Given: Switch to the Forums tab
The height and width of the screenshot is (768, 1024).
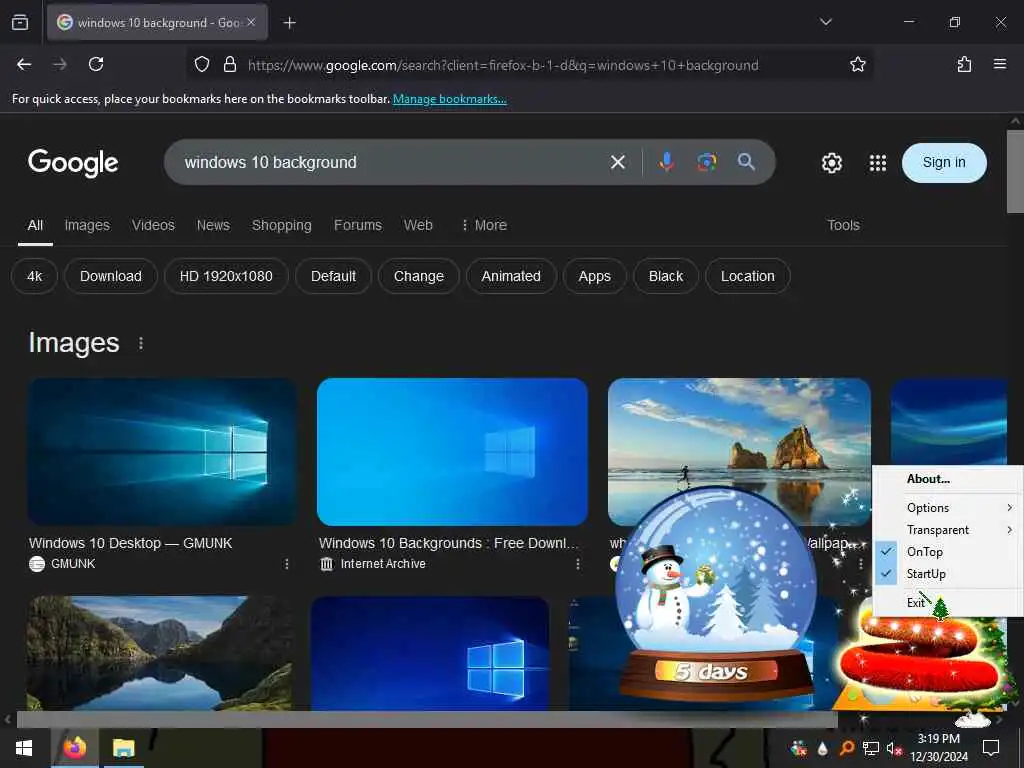Looking at the screenshot, I should coord(357,225).
